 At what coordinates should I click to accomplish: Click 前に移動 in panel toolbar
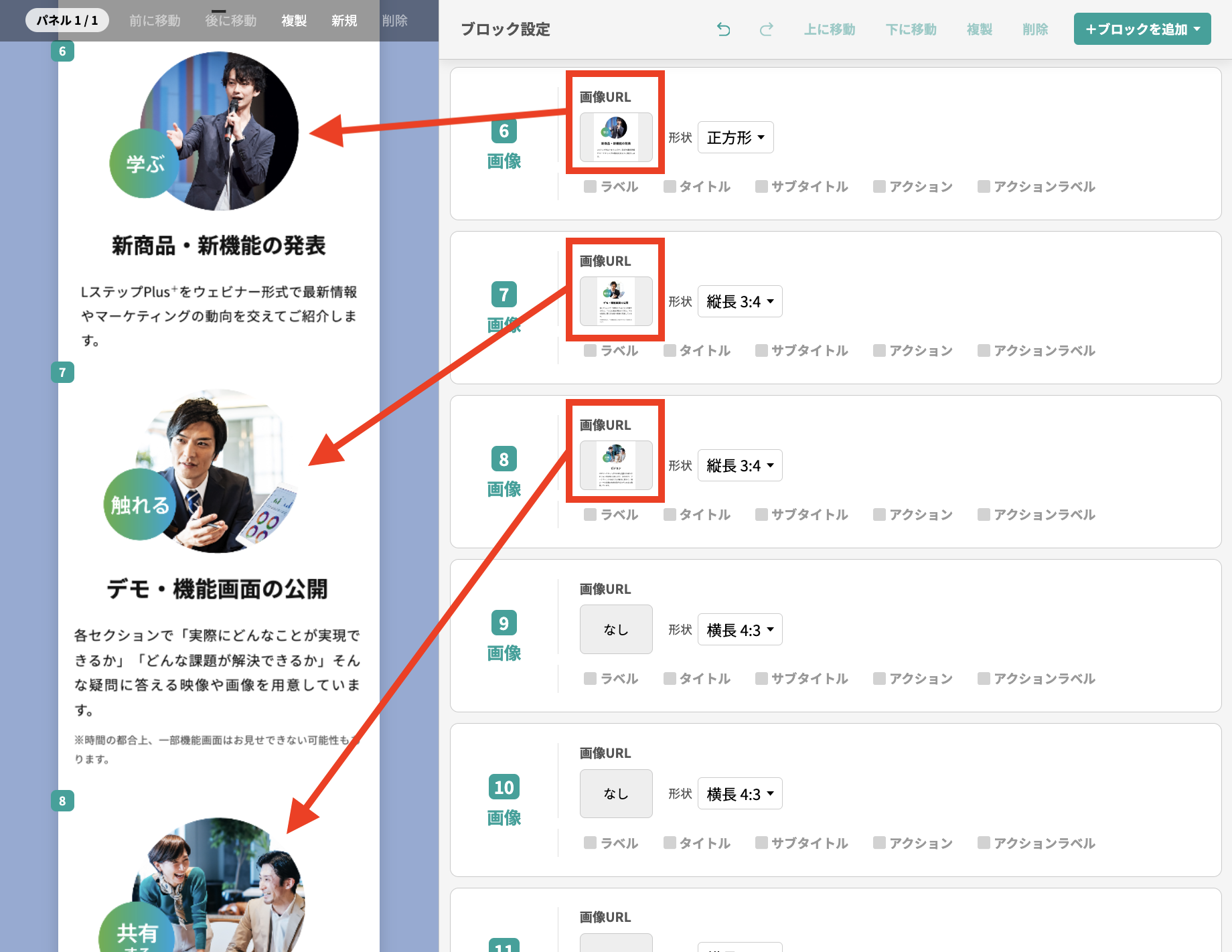click(x=155, y=21)
